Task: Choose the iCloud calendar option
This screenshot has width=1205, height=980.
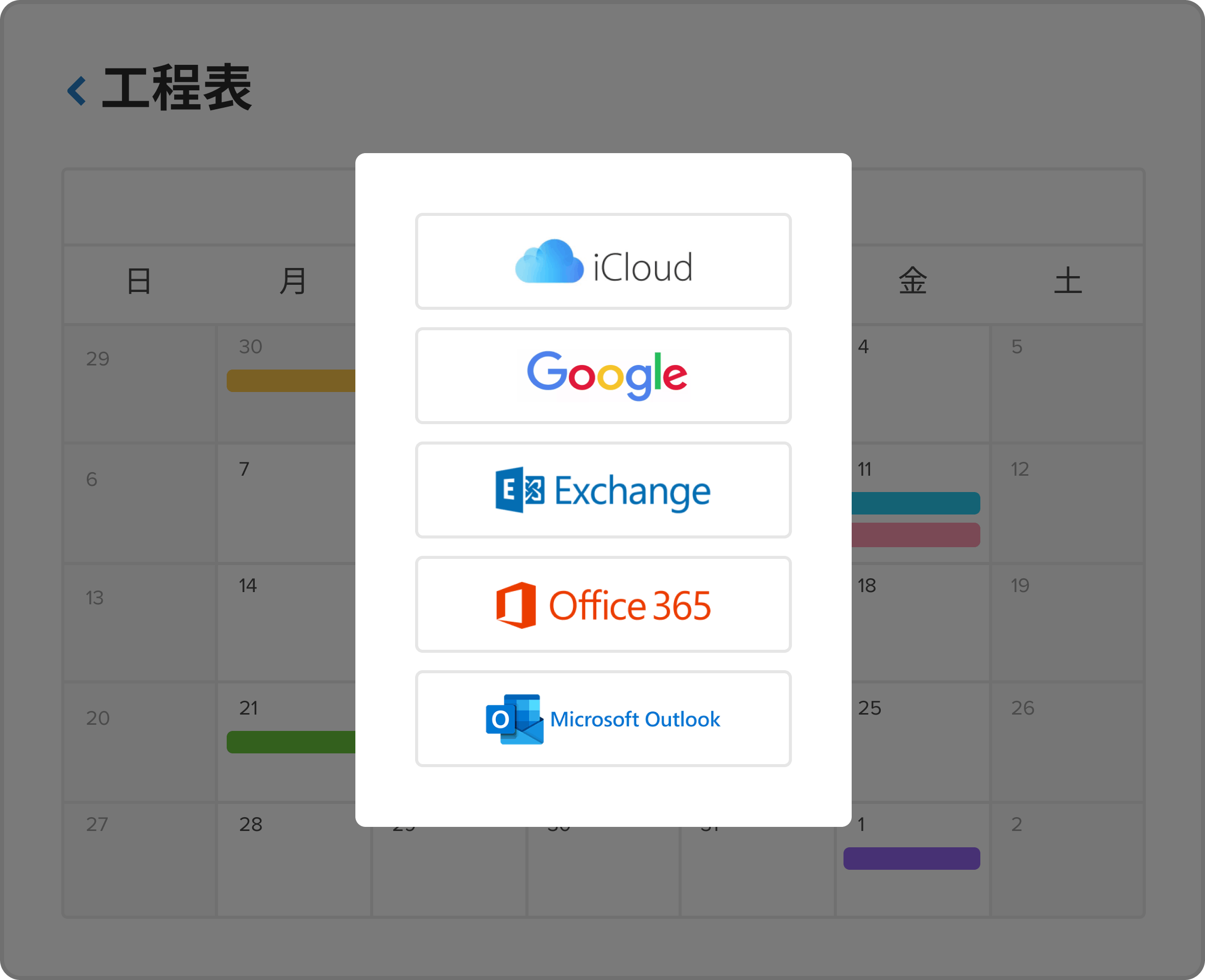Action: (x=603, y=261)
